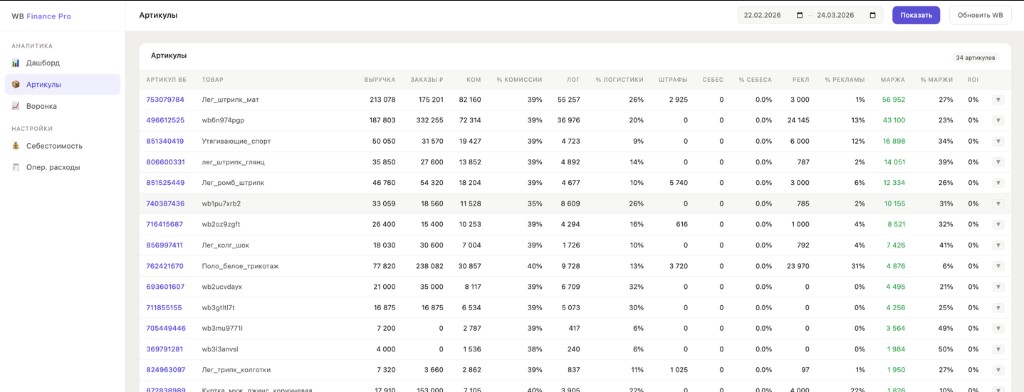
Task: Click the Воронка funnel chart icon
Action: coord(16,105)
